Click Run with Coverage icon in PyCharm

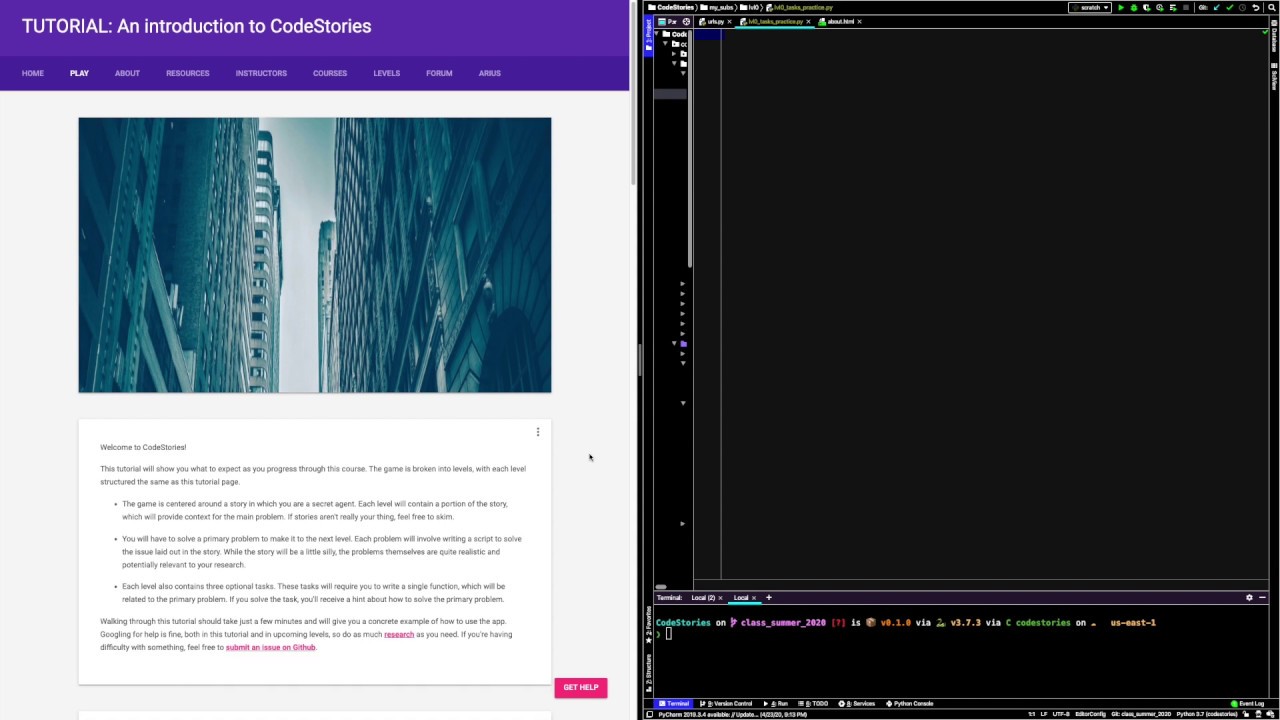(x=1147, y=7)
